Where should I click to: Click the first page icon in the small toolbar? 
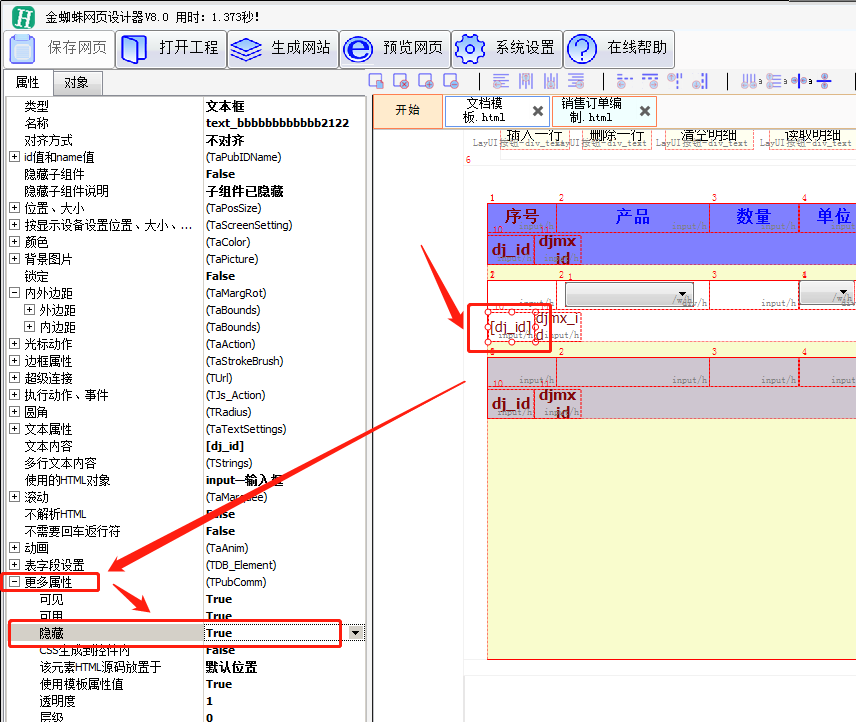pos(376,81)
